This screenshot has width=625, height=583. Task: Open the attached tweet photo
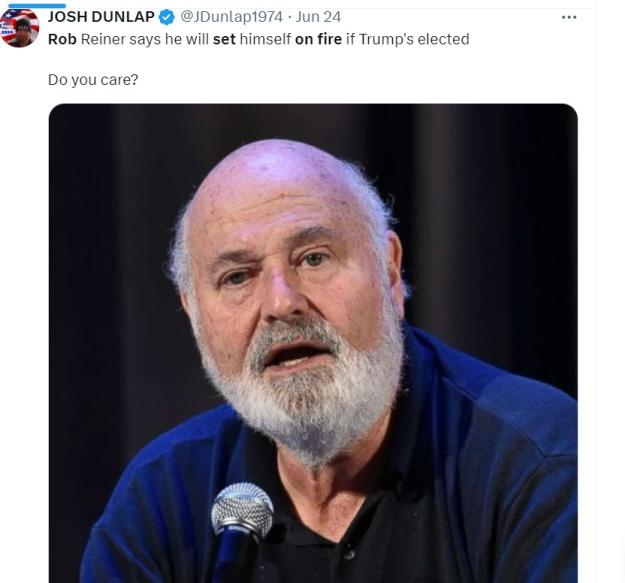click(313, 343)
